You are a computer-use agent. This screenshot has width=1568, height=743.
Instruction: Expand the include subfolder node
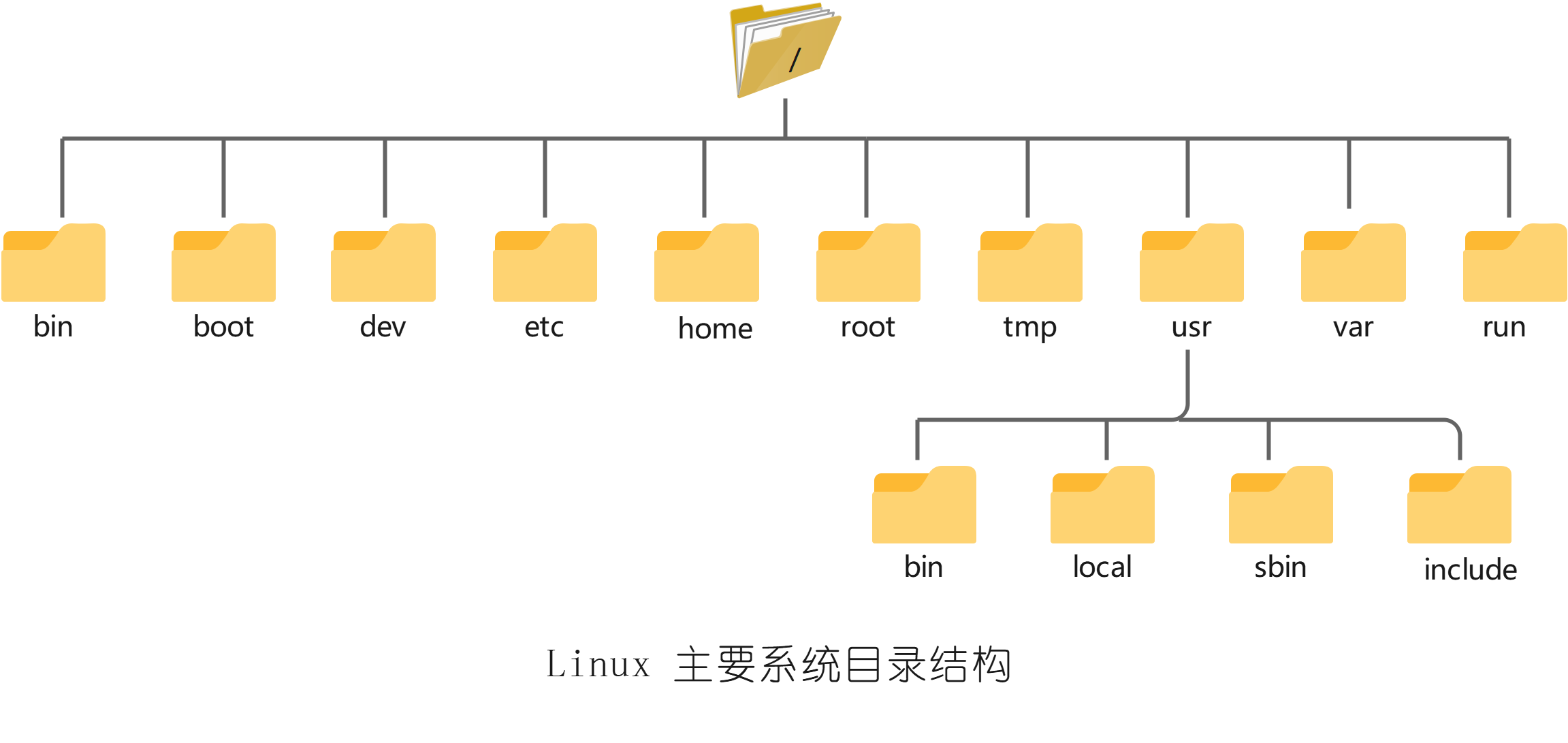coord(1455,509)
